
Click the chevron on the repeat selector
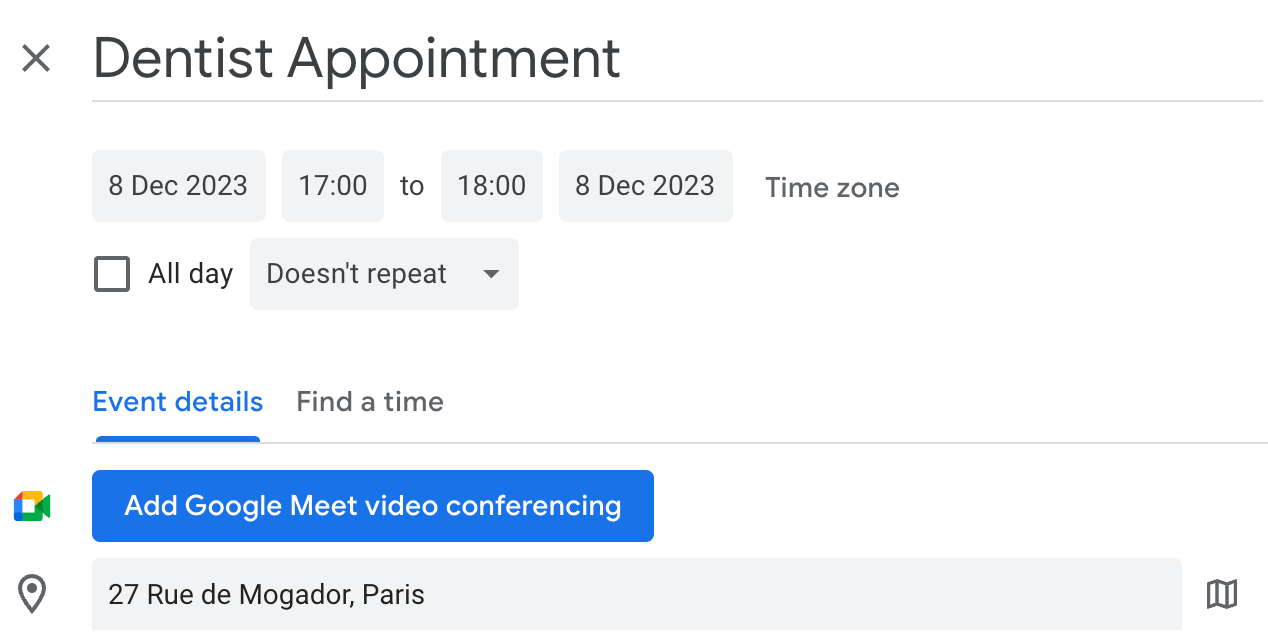[x=491, y=273]
